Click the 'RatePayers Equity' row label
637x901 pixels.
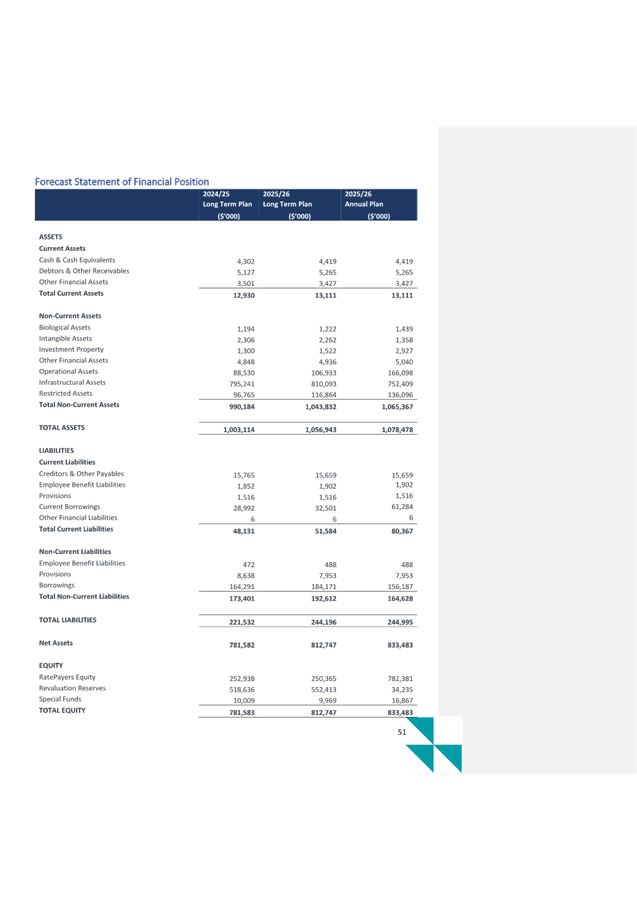pyautogui.click(x=67, y=677)
